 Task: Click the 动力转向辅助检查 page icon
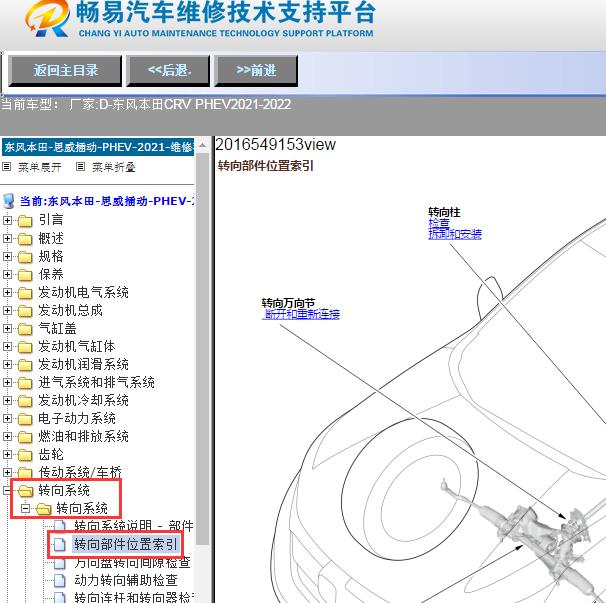(x=60, y=580)
